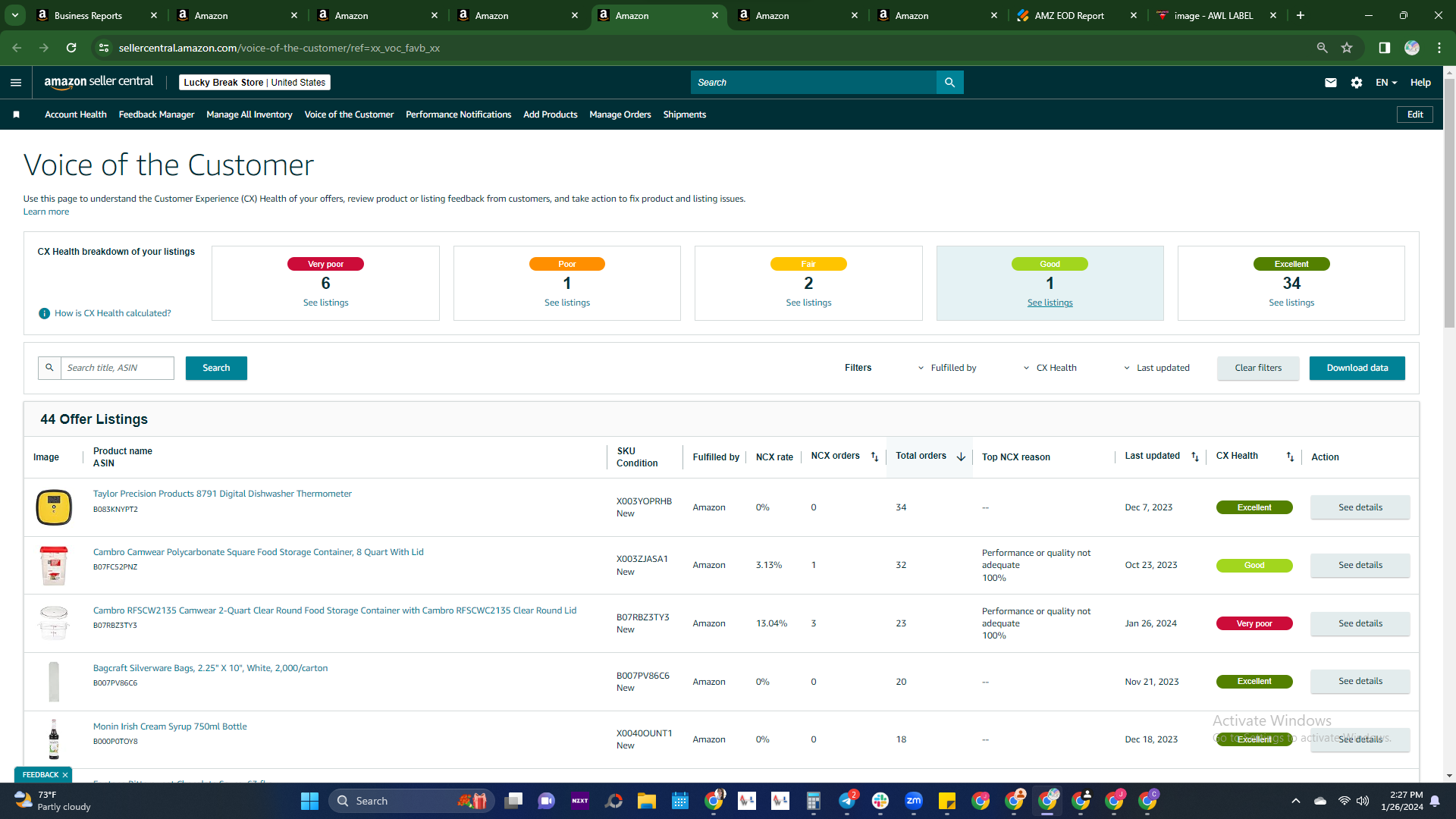Open the tab search dropdown in Chrome

[14, 15]
